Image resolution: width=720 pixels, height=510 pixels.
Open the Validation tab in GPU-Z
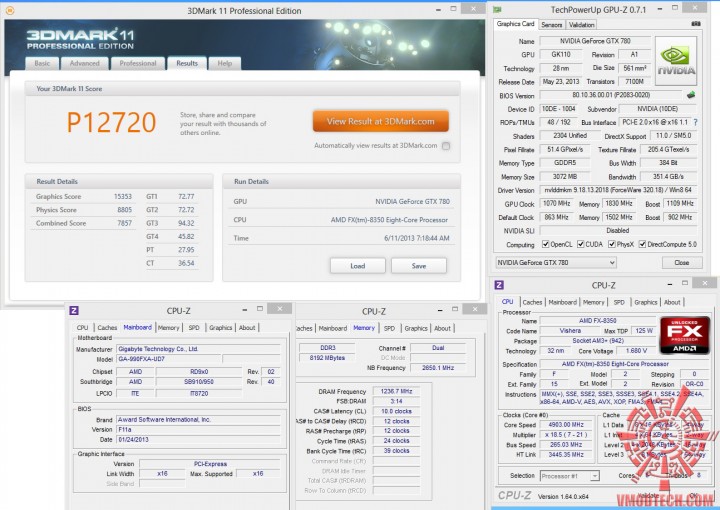(581, 25)
